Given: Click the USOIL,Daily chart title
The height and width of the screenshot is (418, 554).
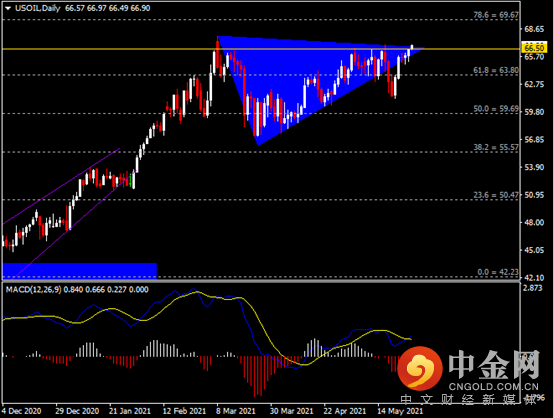Looking at the screenshot, I should click(x=38, y=8).
